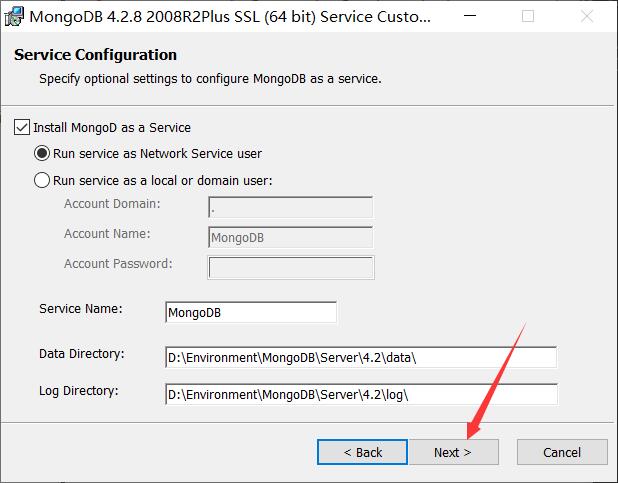Click the Service Name label
The image size is (618, 483).
(81, 309)
